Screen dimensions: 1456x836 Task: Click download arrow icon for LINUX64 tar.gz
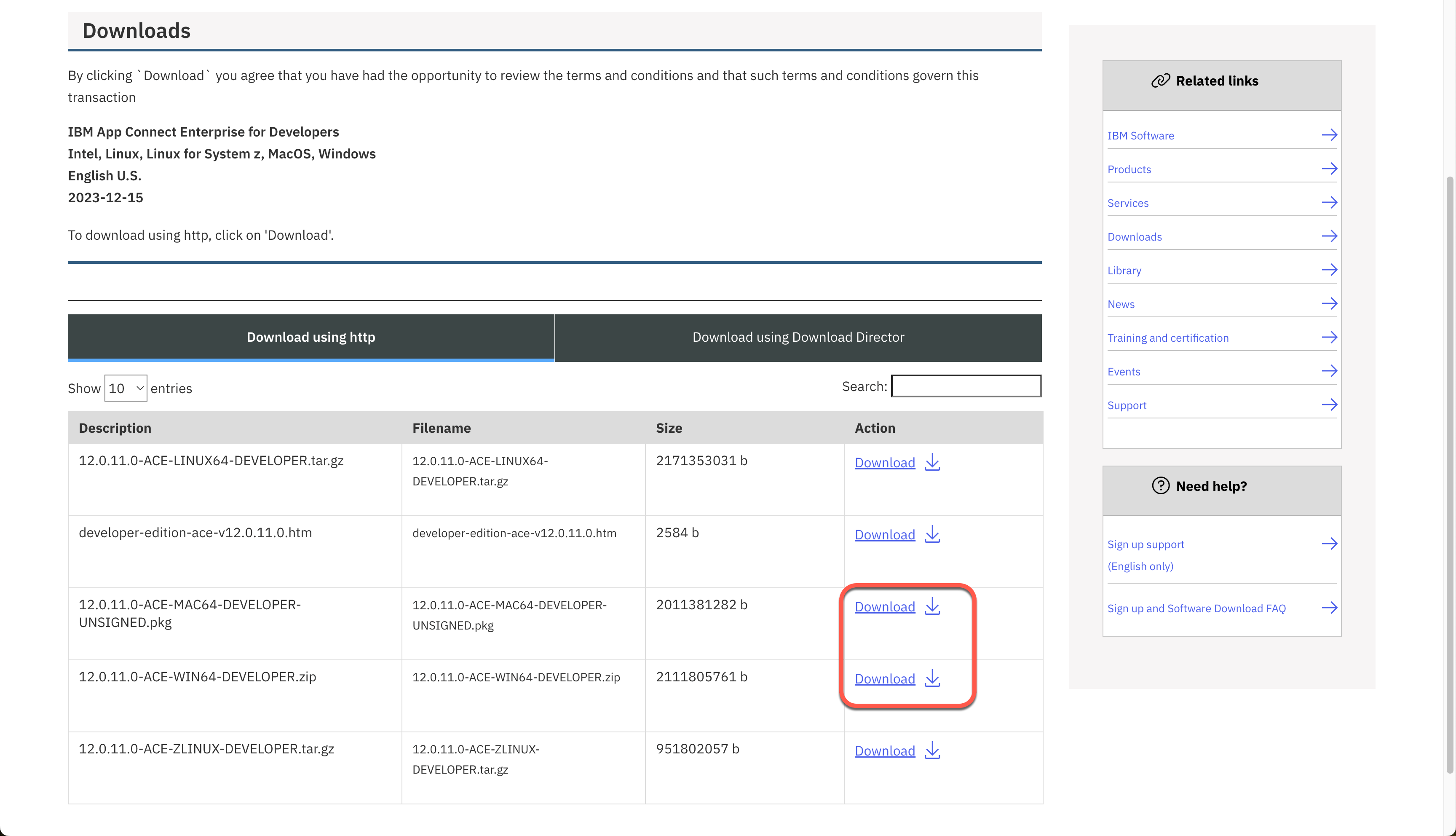(x=932, y=462)
